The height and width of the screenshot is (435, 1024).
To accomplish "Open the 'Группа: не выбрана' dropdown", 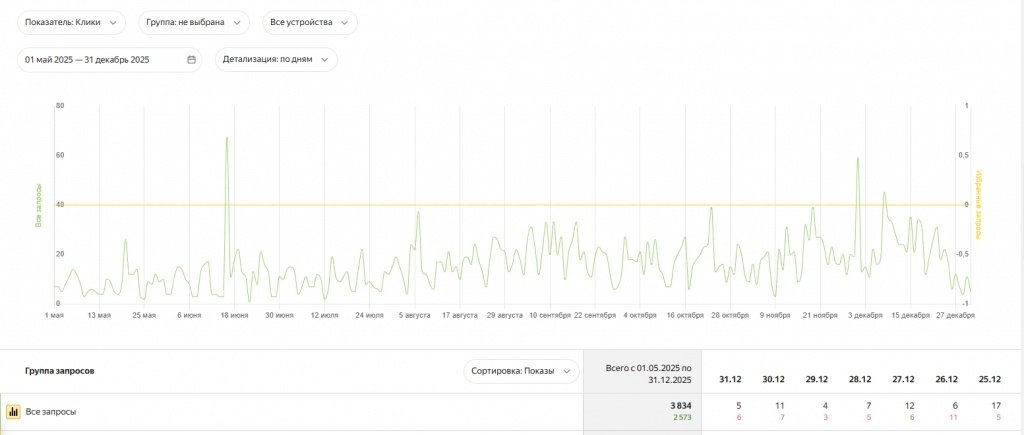I will [194, 22].
